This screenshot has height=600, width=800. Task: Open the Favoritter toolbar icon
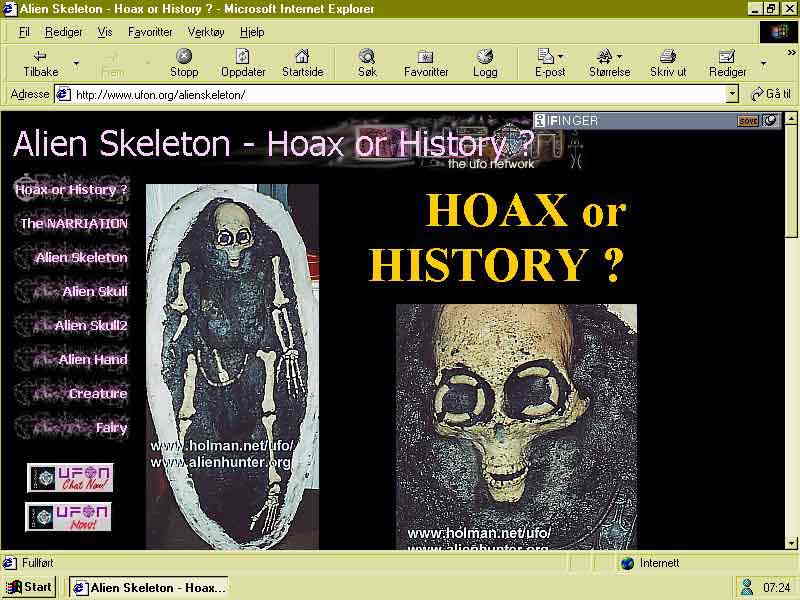tap(426, 56)
